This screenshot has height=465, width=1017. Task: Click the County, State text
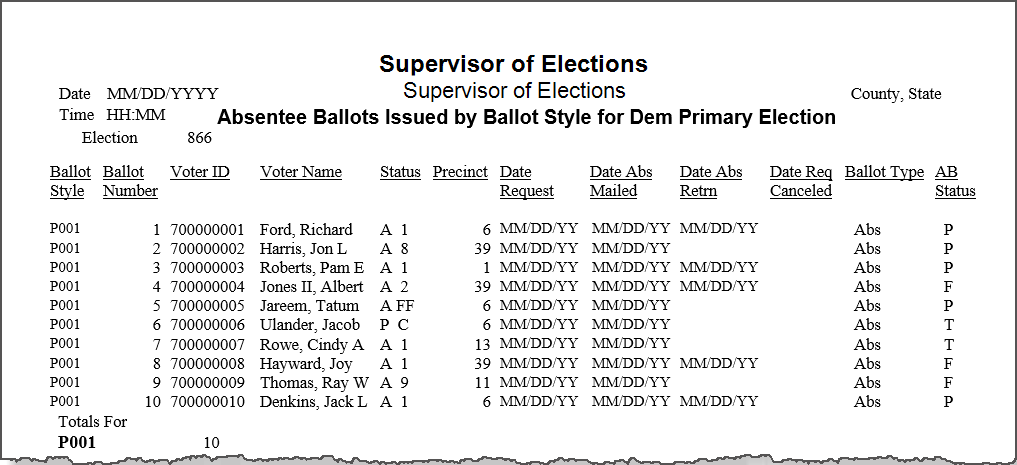896,94
